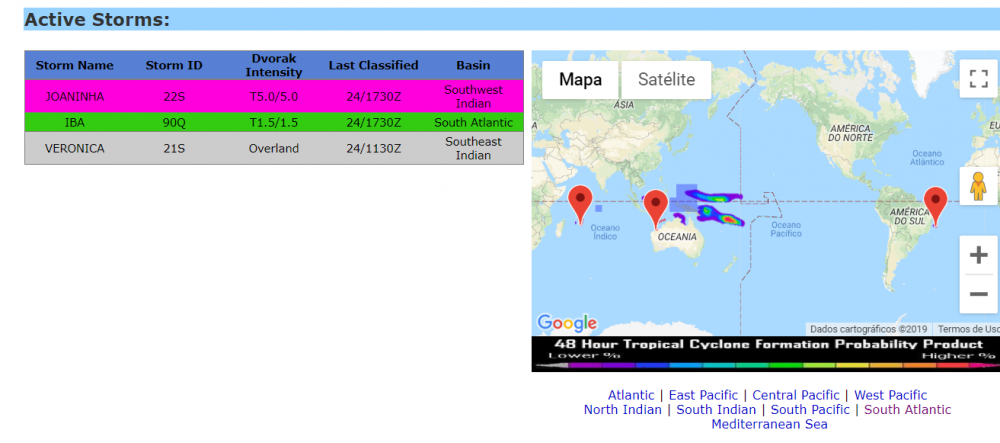Open the West Pacific basin link
1000x443 pixels.
pos(890,395)
